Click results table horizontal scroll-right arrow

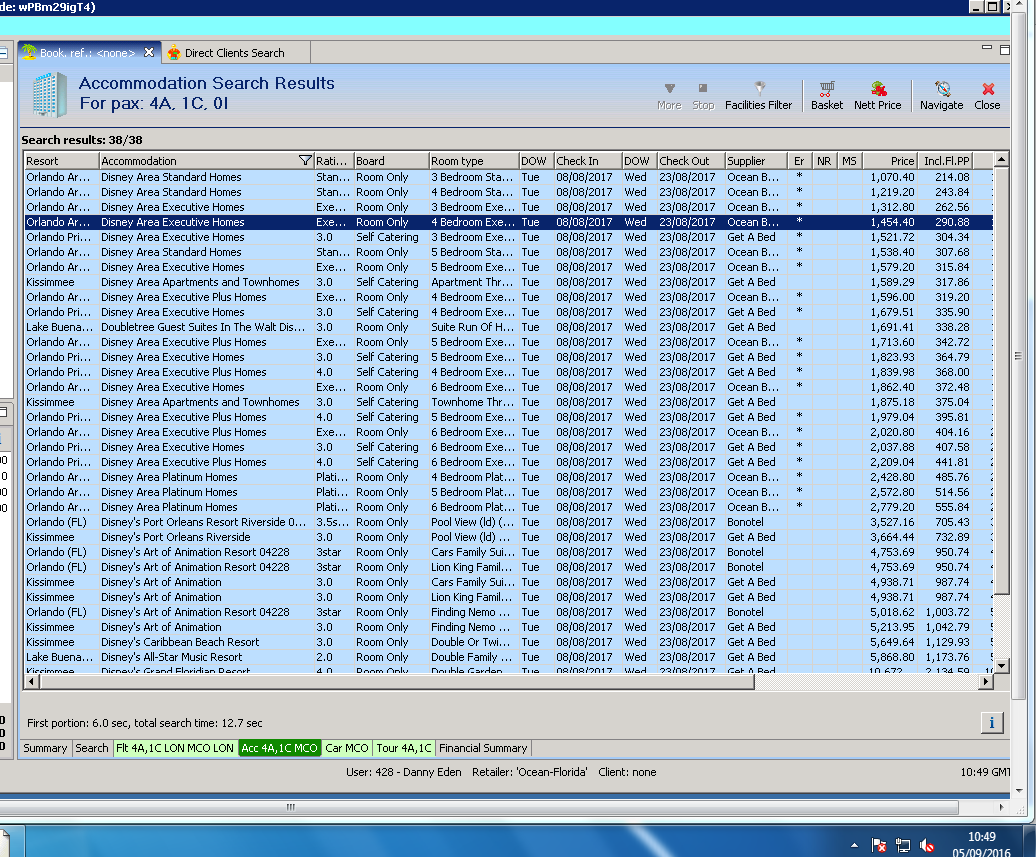[986, 681]
